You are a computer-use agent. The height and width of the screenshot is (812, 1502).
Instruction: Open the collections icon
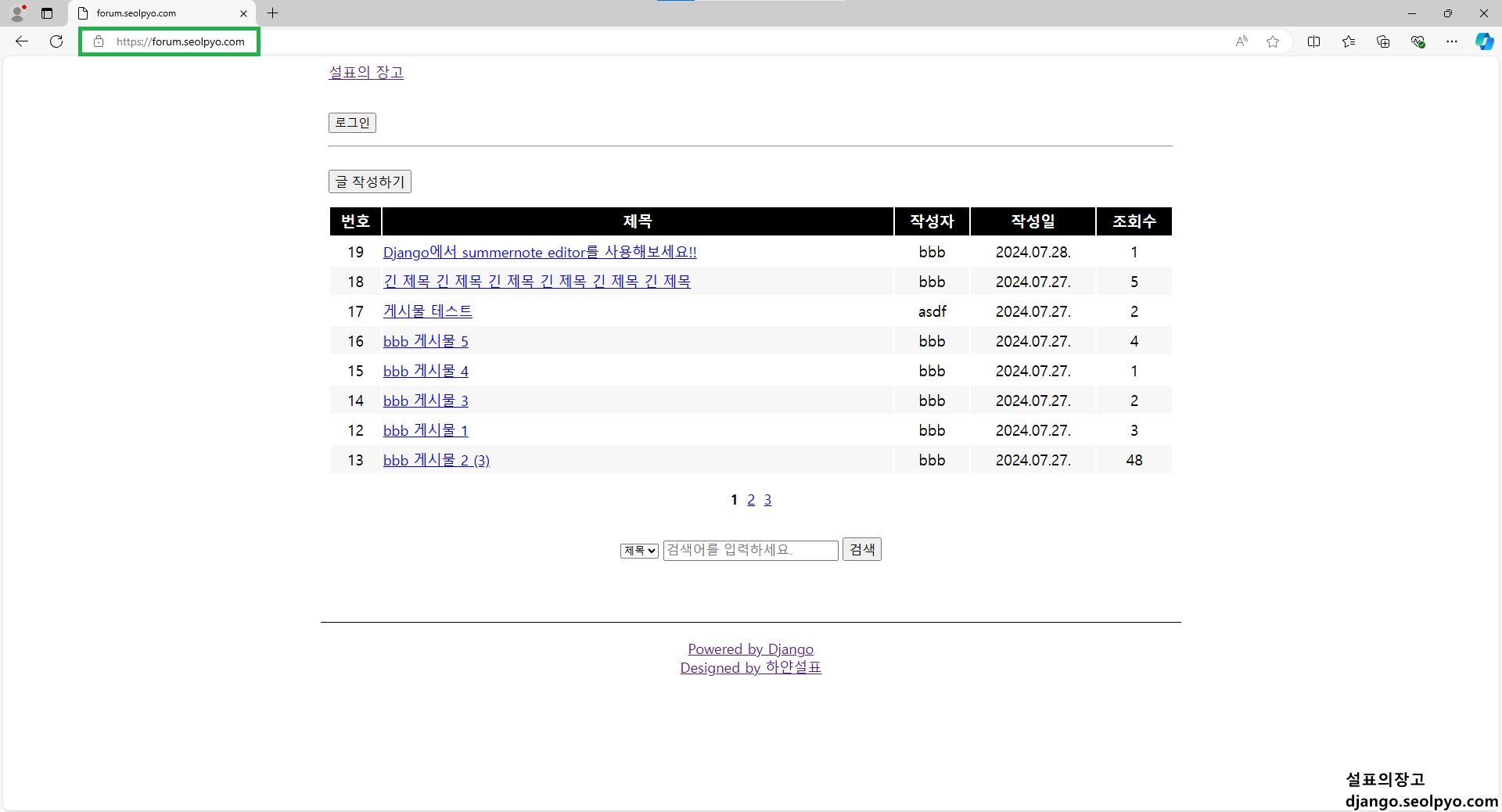click(x=1382, y=41)
